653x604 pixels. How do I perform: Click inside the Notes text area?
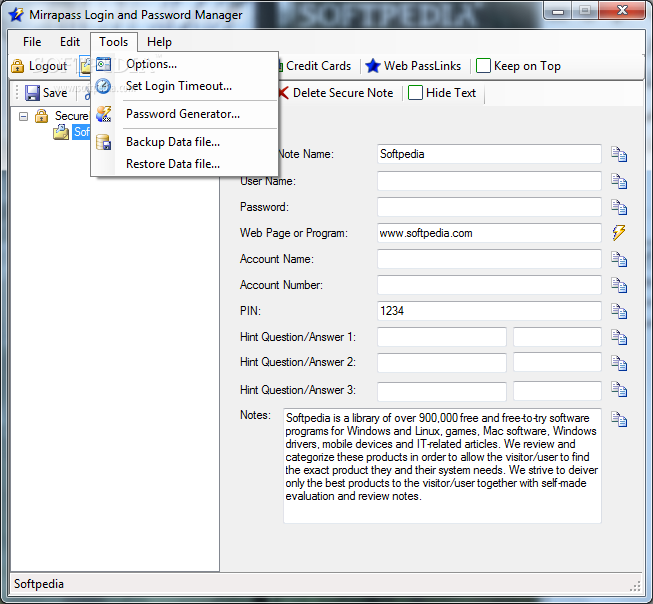(x=442, y=466)
